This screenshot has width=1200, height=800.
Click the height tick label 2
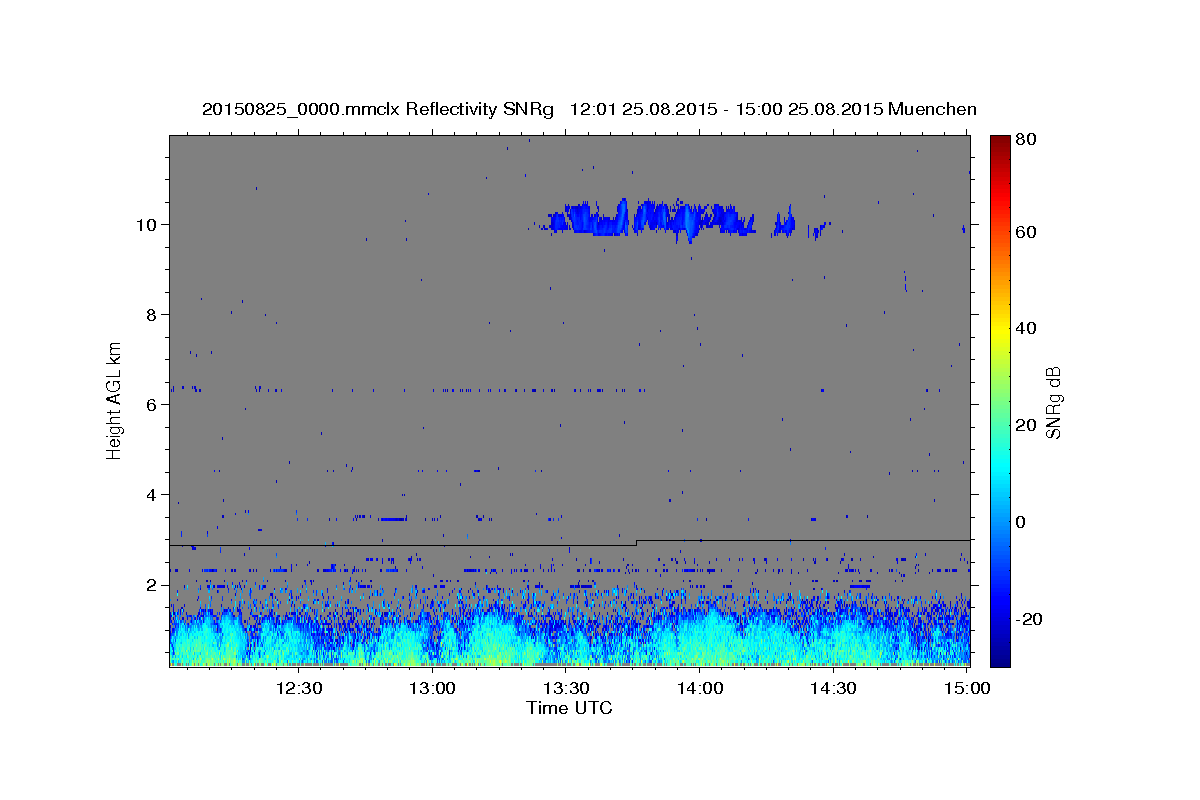click(x=152, y=584)
